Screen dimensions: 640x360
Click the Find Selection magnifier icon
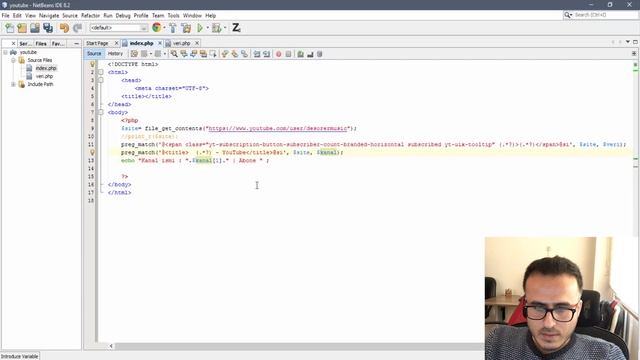tap(174, 54)
